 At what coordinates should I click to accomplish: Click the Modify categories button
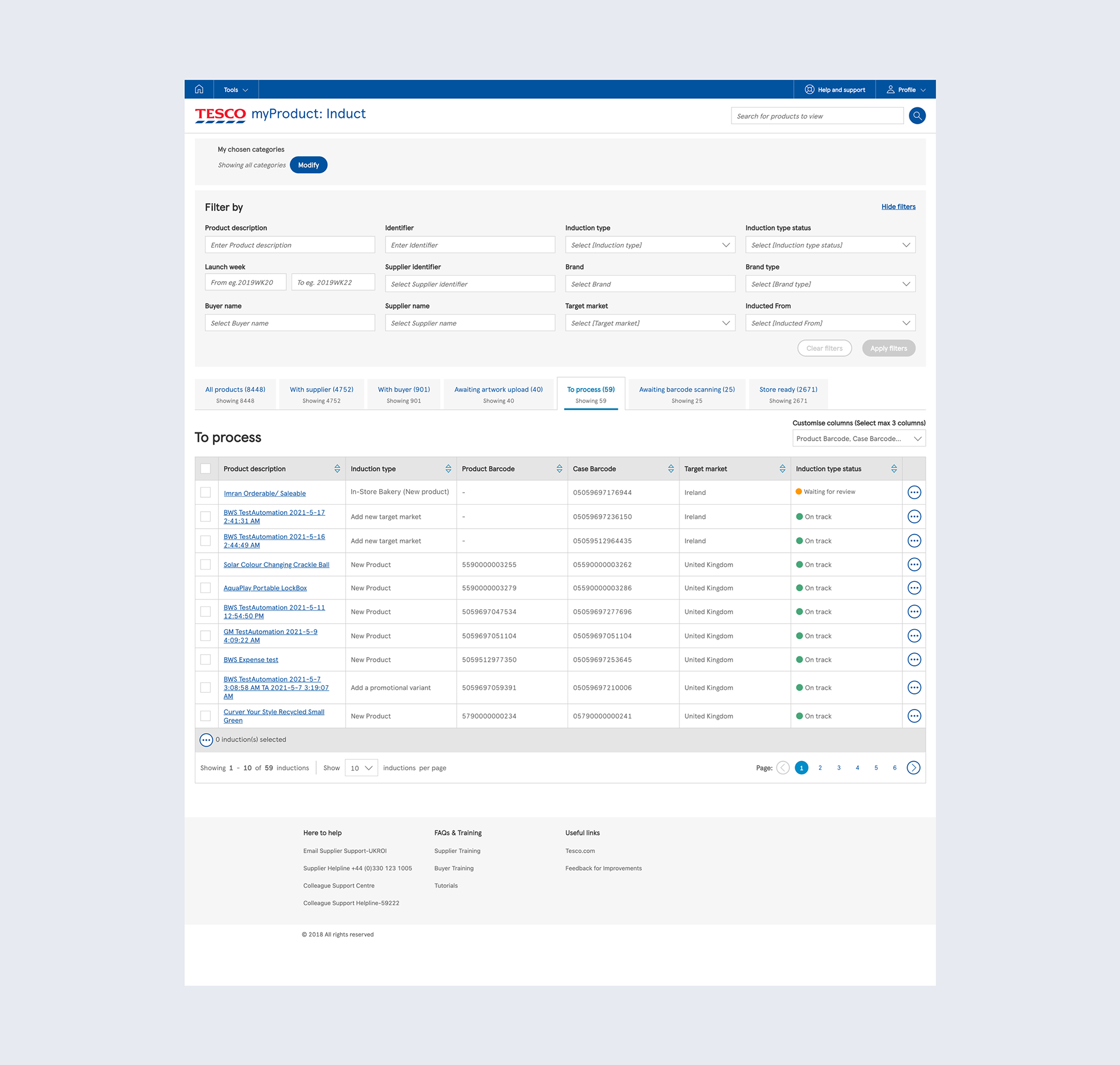click(x=308, y=165)
